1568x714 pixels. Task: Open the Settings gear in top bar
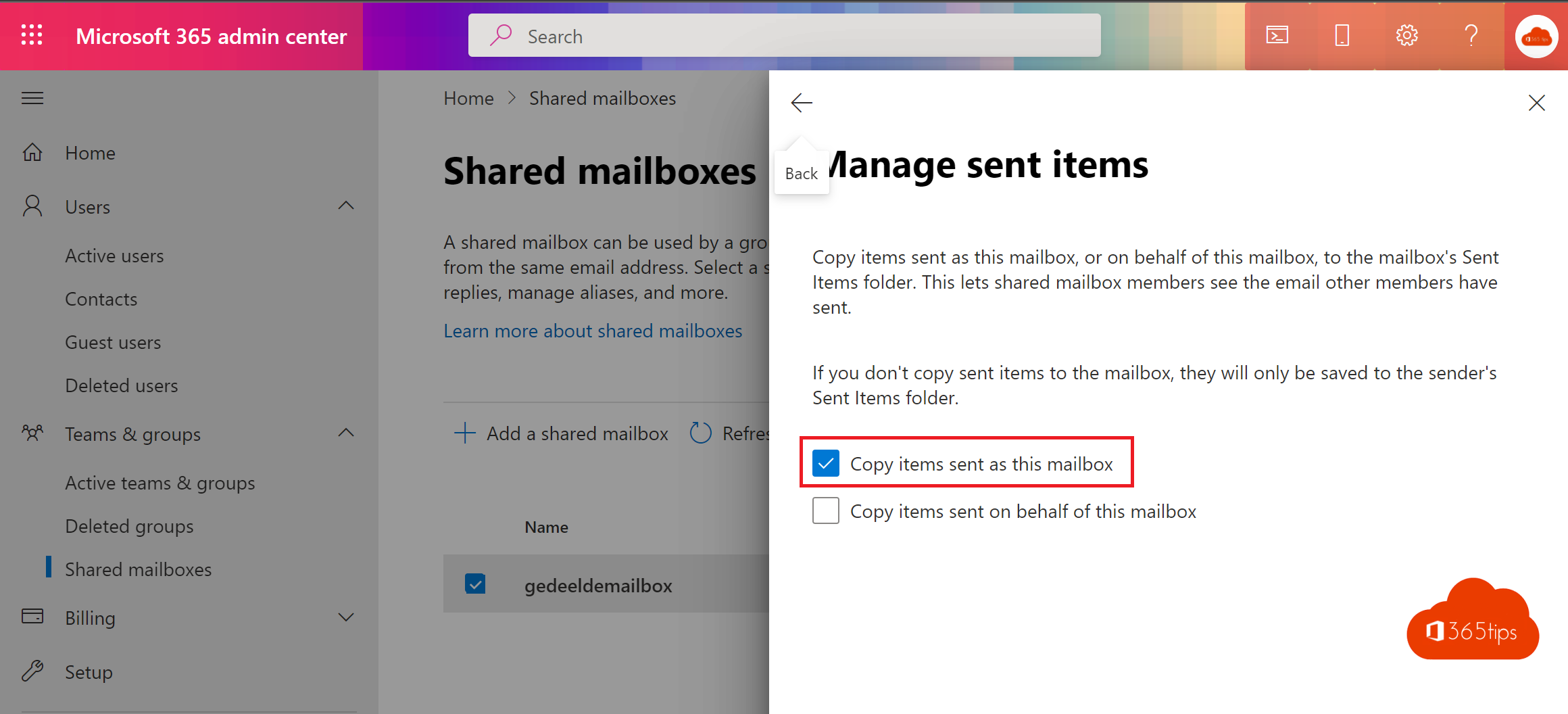point(1406,35)
